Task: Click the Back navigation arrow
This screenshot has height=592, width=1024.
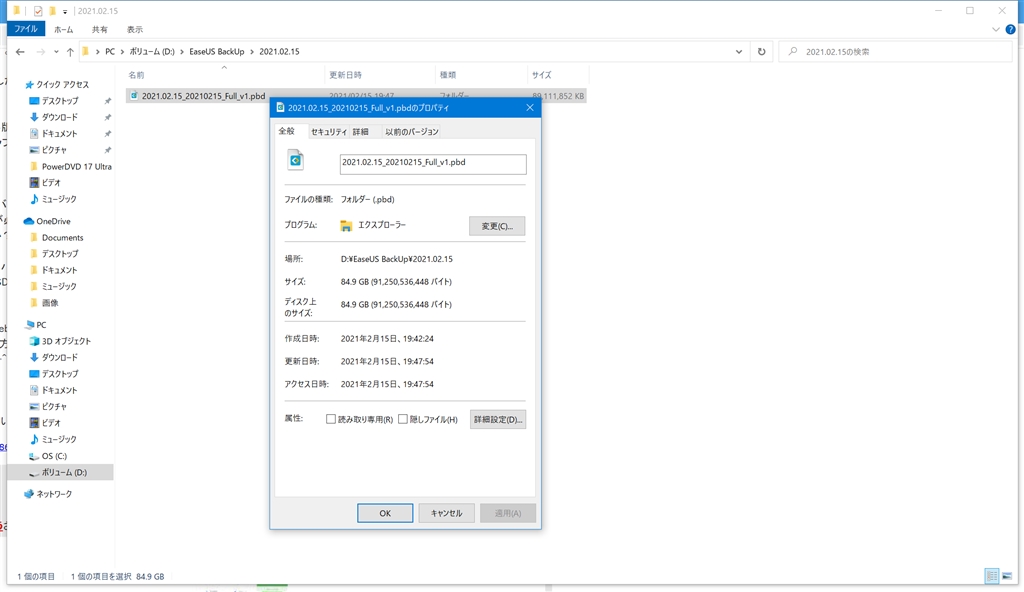Action: click(x=20, y=52)
